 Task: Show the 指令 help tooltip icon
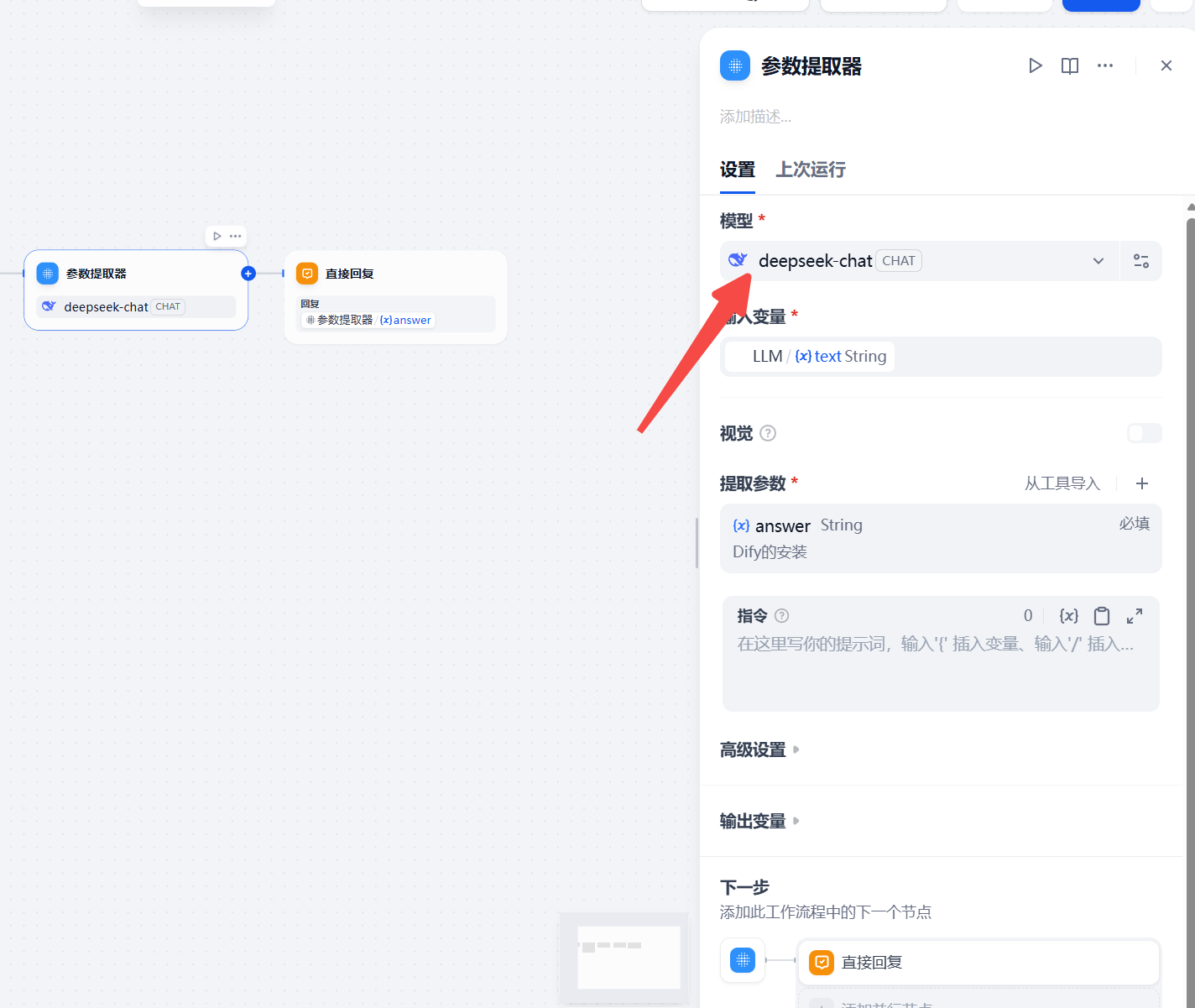click(x=781, y=616)
